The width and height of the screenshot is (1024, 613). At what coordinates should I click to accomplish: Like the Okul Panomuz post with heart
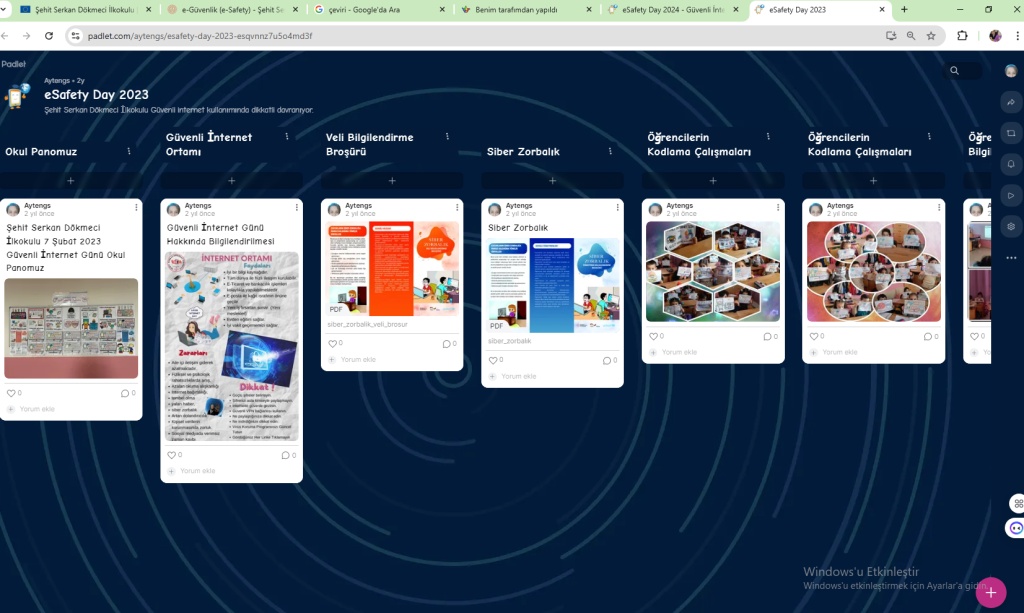(x=11, y=393)
